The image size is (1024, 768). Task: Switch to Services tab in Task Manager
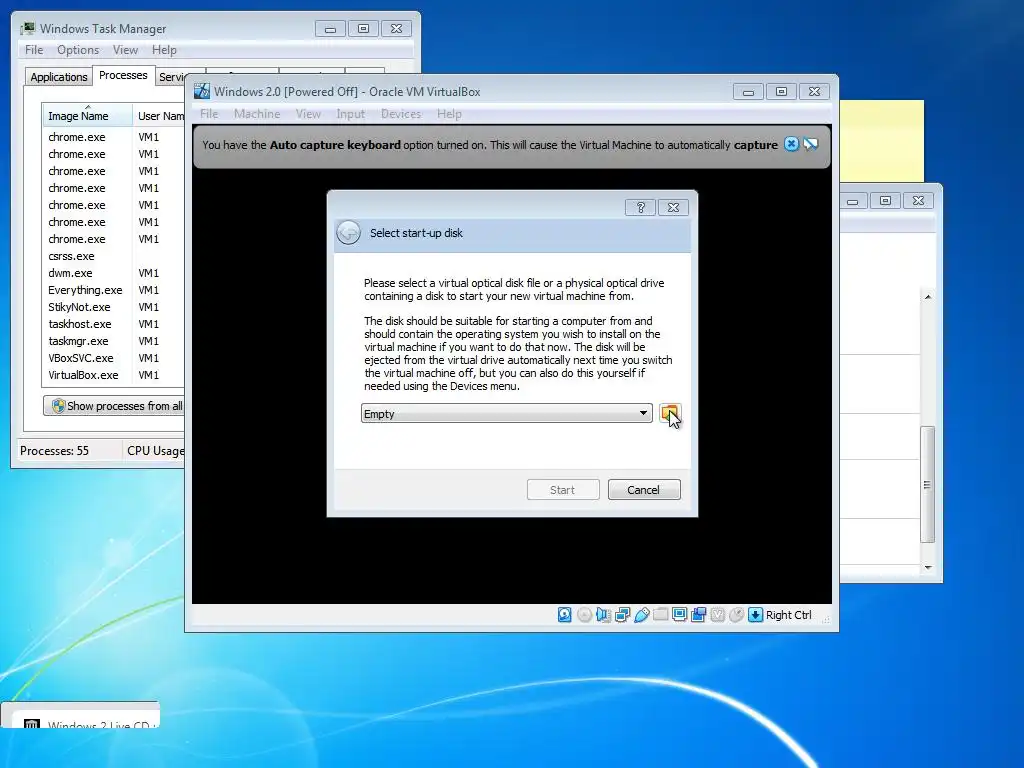tap(171, 76)
